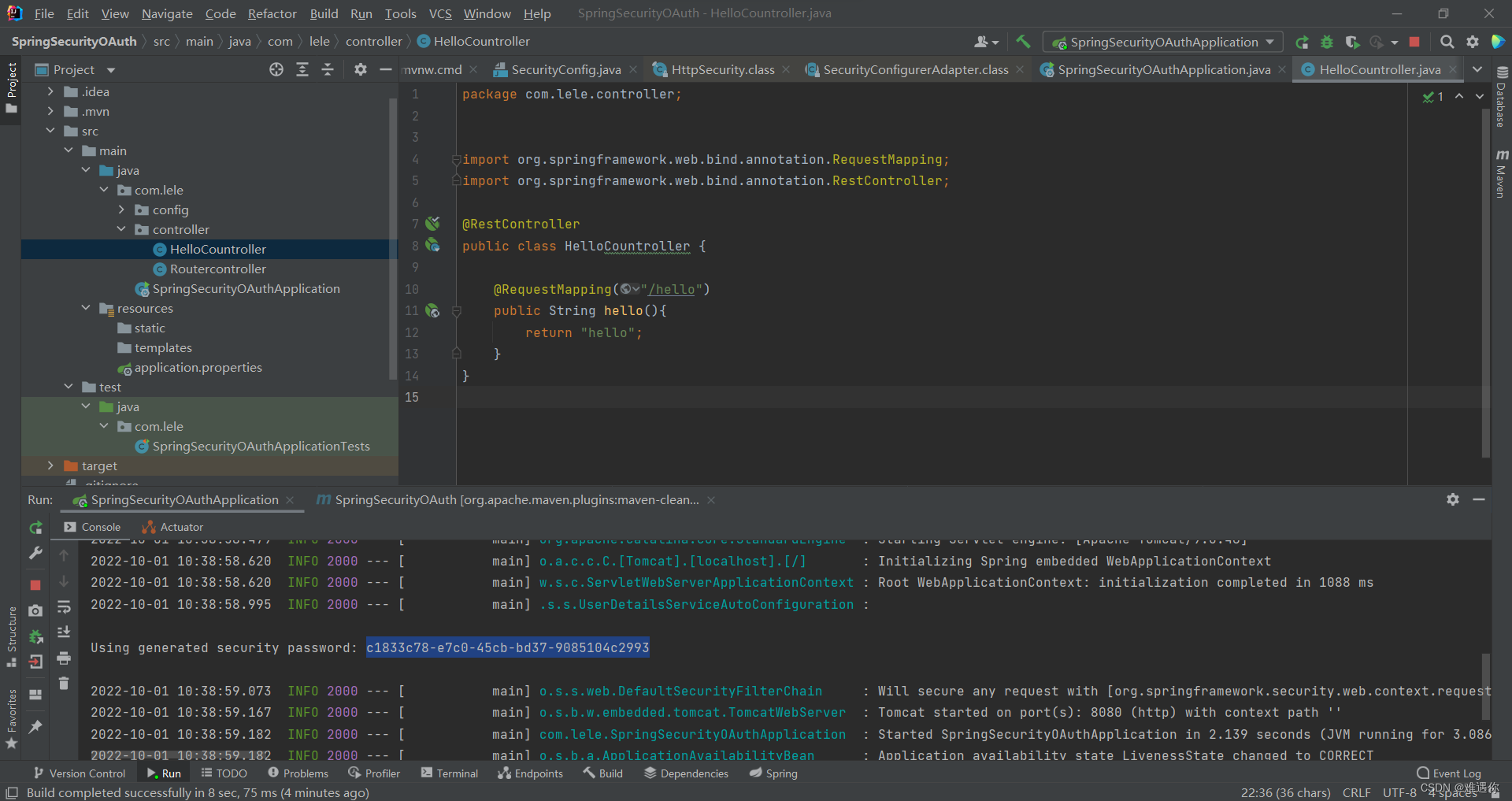Open the run configurations dropdown

coord(1269,42)
